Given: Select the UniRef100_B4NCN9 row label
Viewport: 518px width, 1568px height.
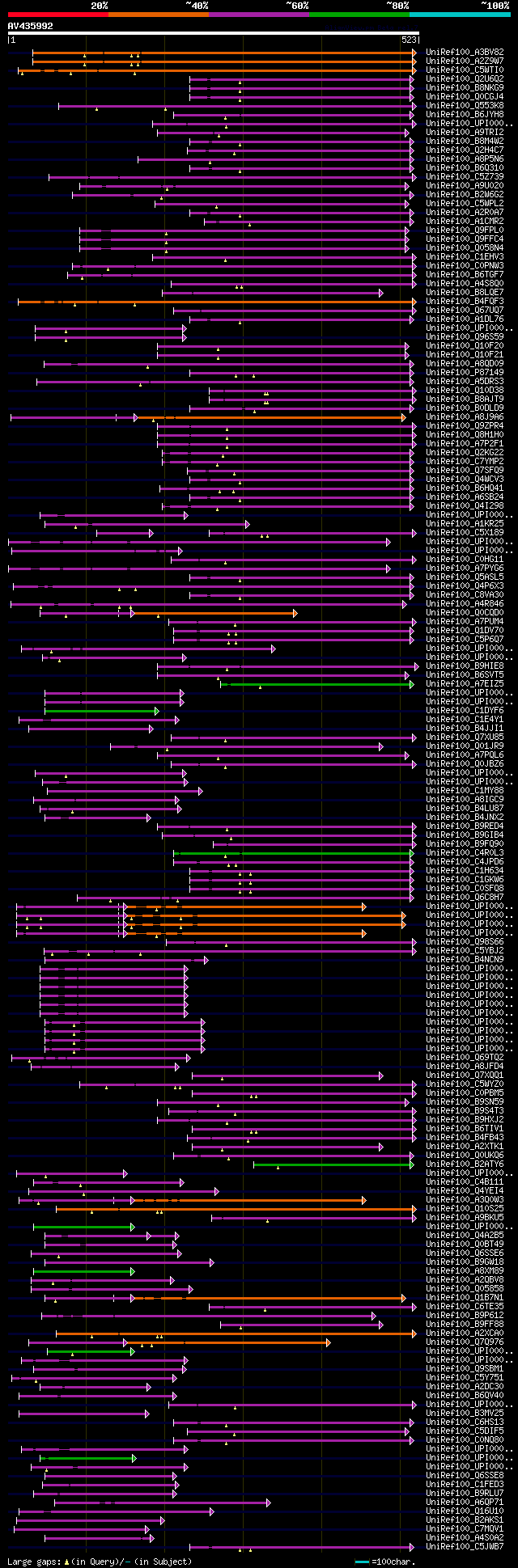Looking at the screenshot, I should pyautogui.click(x=465, y=959).
